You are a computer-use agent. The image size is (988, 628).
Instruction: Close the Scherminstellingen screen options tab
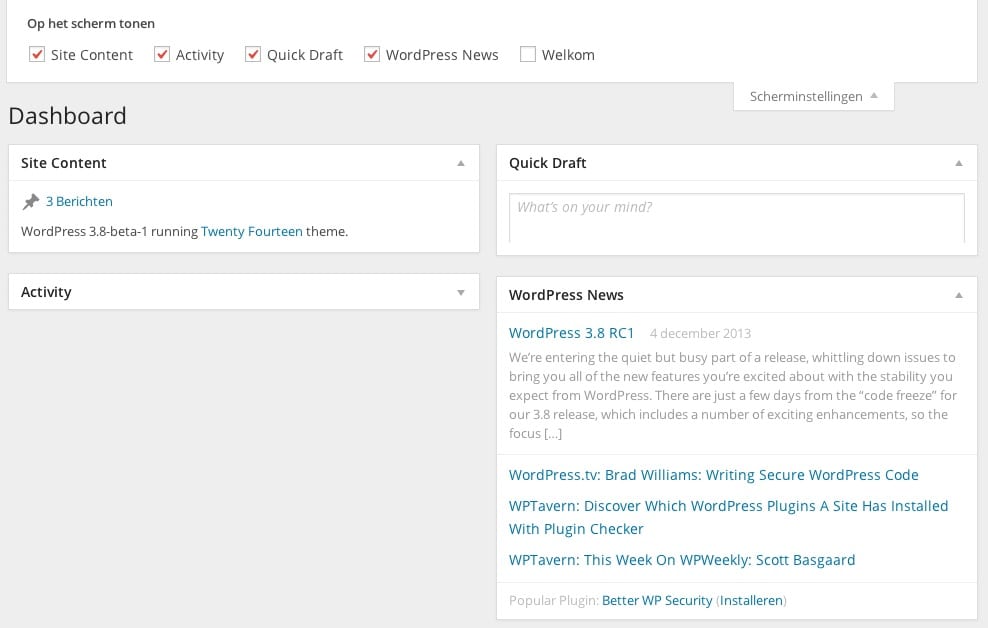(x=813, y=96)
